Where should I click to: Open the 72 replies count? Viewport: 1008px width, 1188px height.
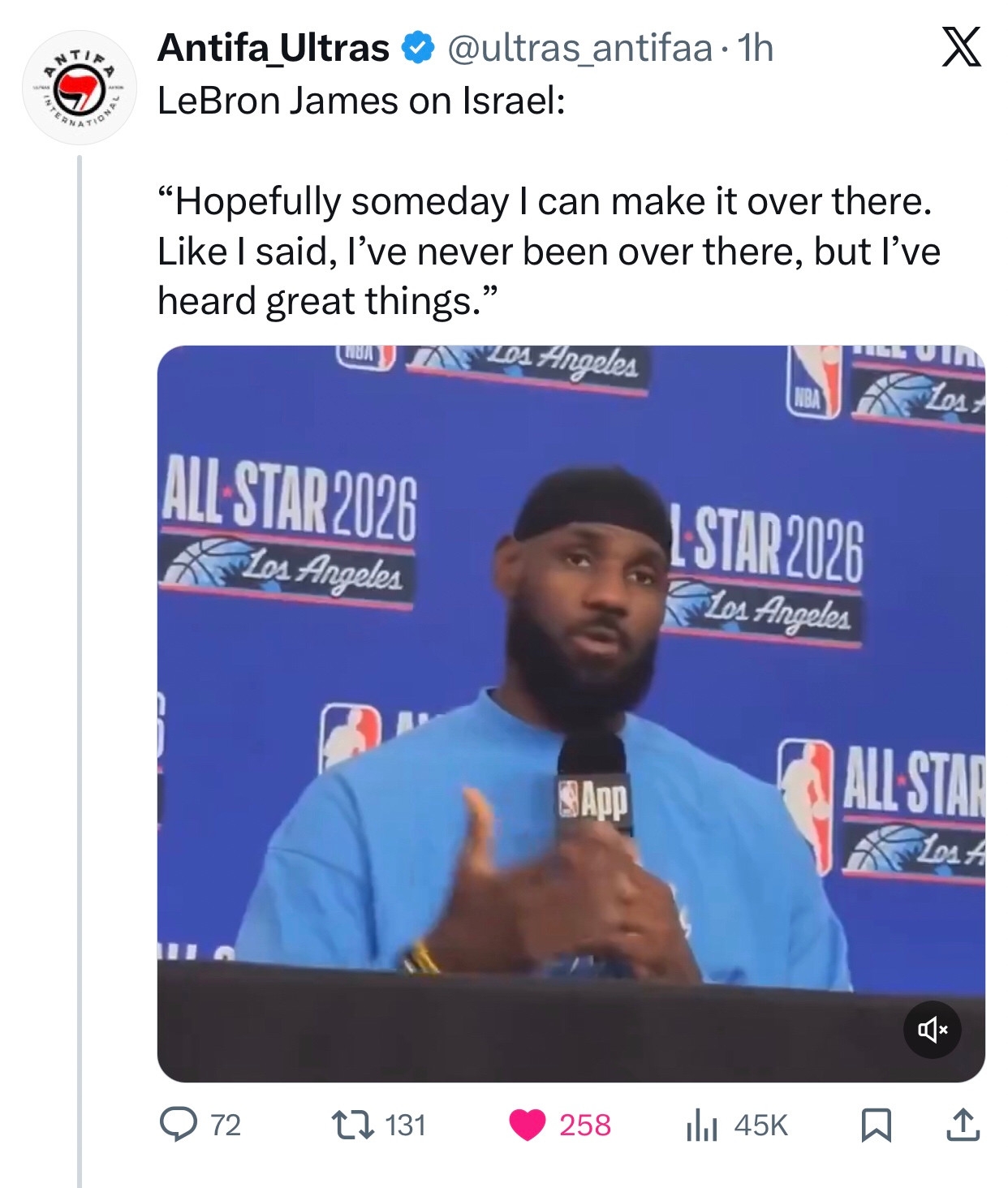point(226,1126)
